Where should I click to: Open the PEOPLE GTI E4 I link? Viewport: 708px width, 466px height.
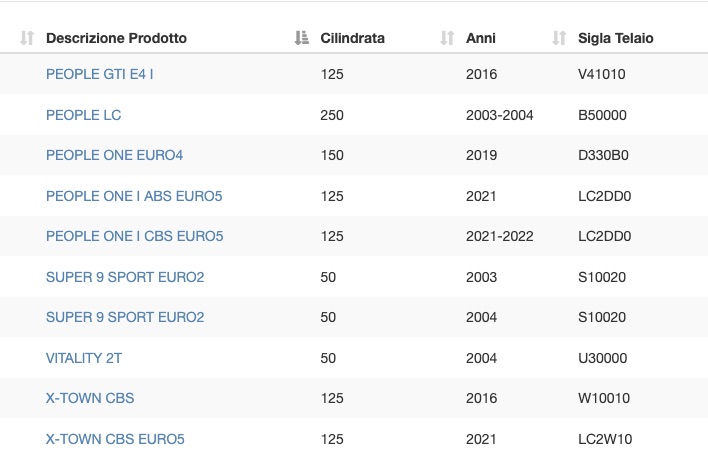coord(100,74)
